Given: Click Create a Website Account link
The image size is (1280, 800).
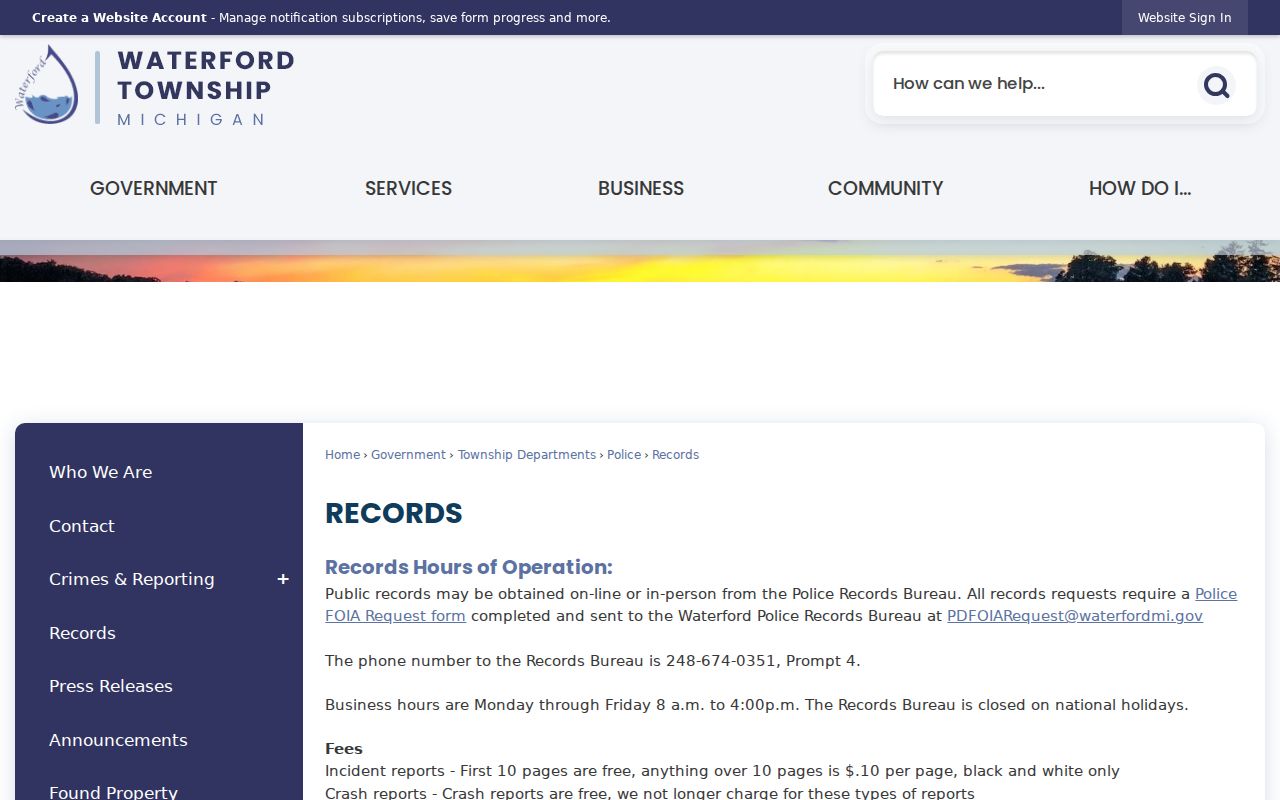Looking at the screenshot, I should (x=119, y=18).
